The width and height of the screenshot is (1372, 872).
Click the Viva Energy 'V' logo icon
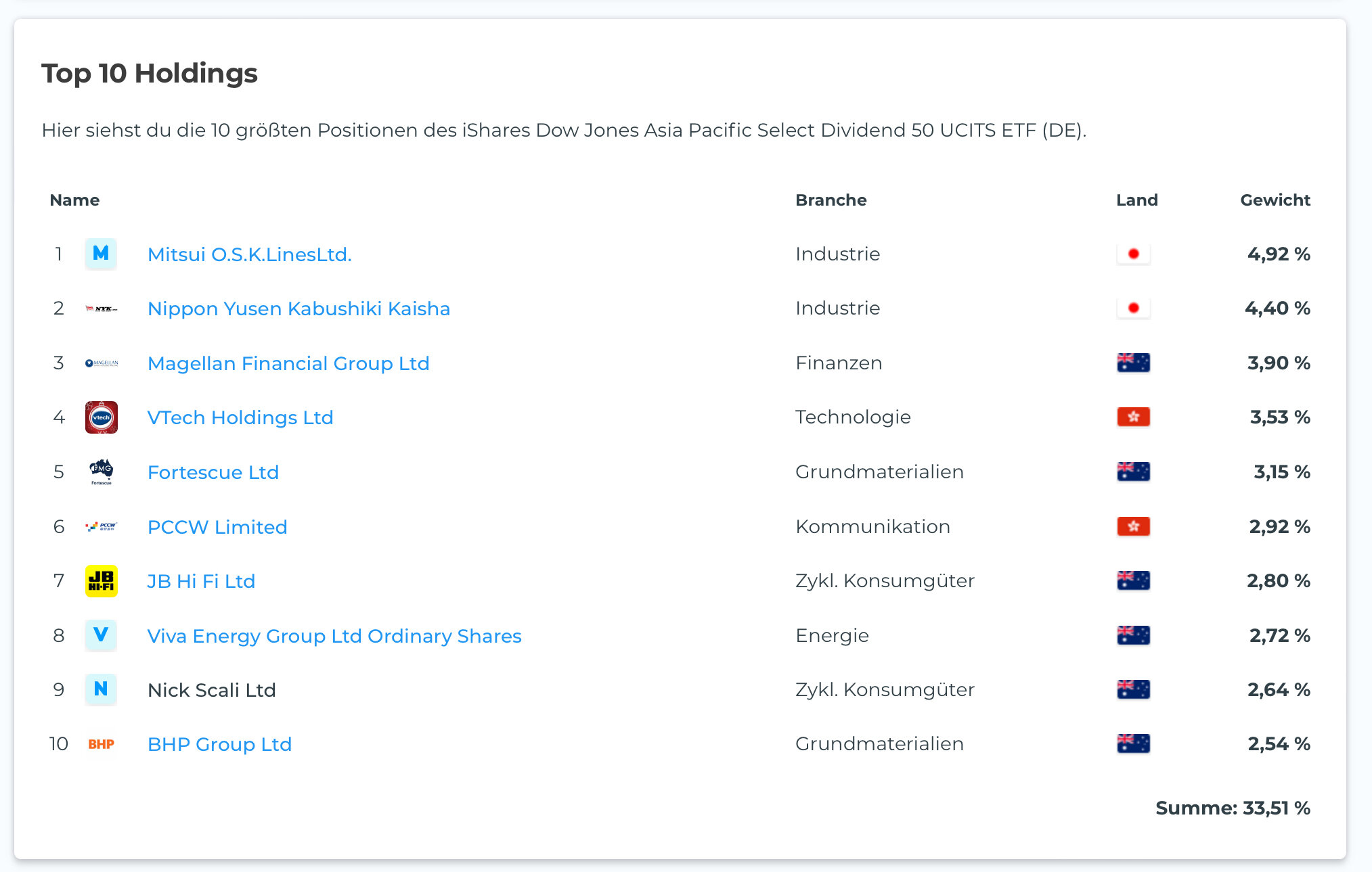pos(101,635)
